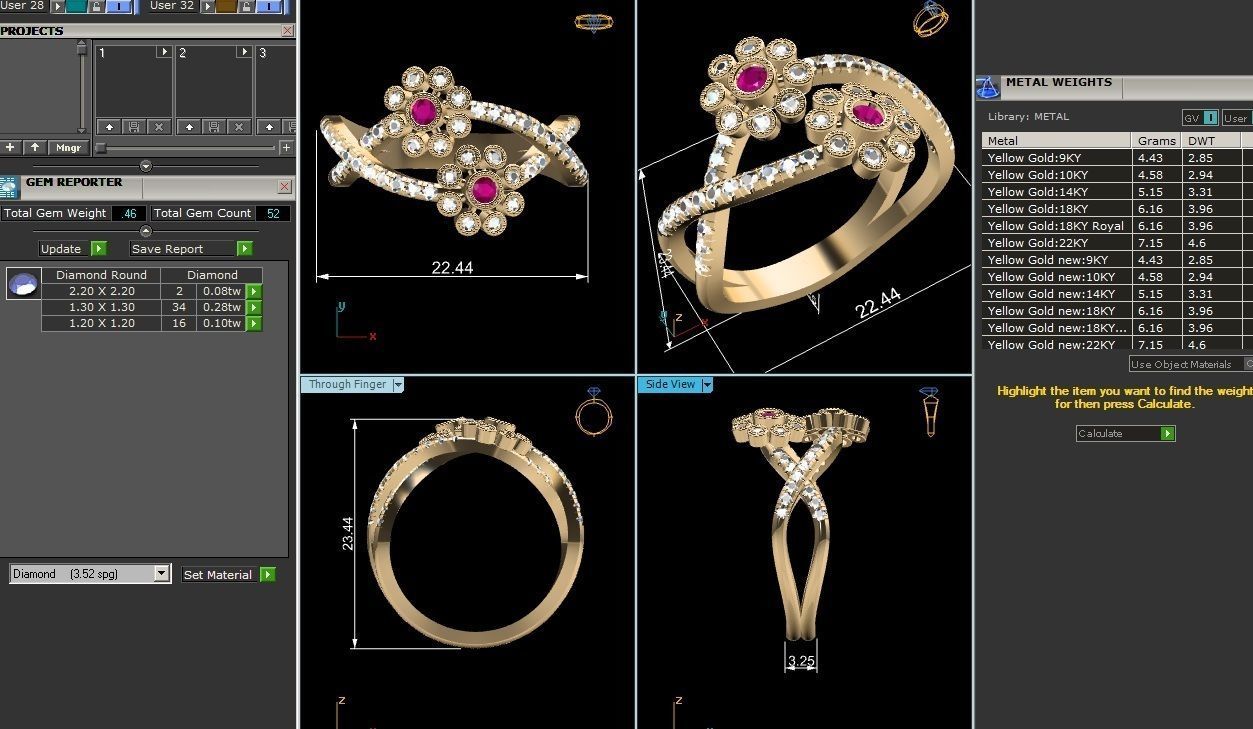Click green arrow on 0.10tw row
Image resolution: width=1253 pixels, height=729 pixels.
pyautogui.click(x=254, y=324)
